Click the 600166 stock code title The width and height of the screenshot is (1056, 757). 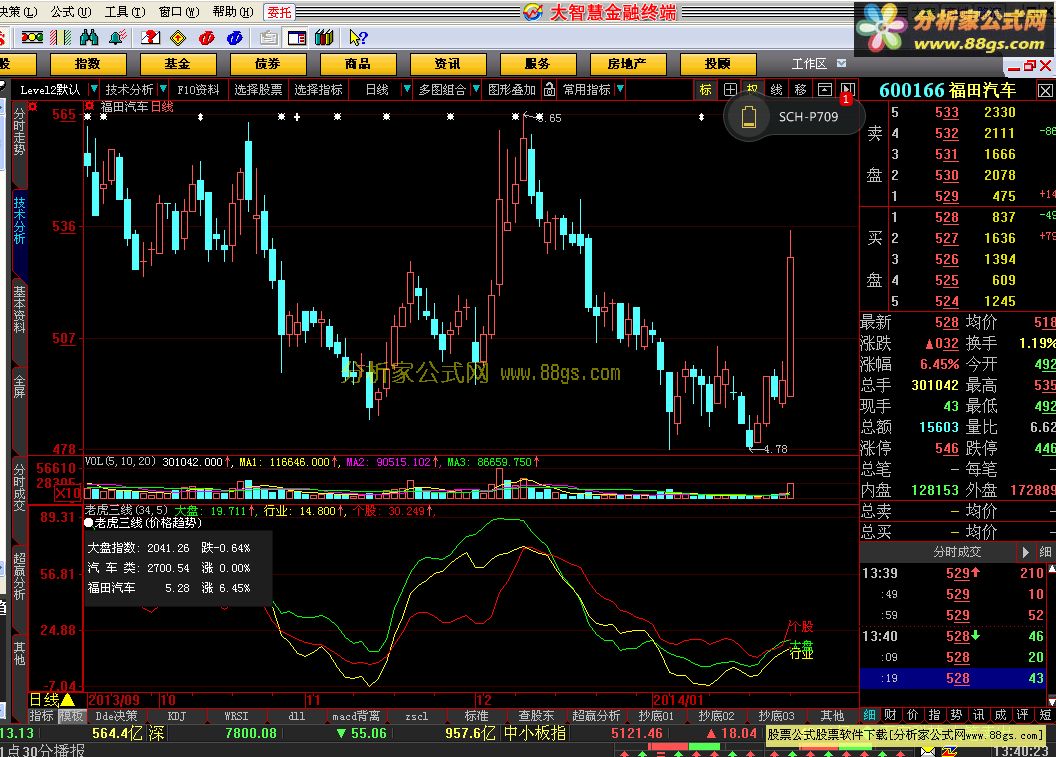click(x=912, y=90)
